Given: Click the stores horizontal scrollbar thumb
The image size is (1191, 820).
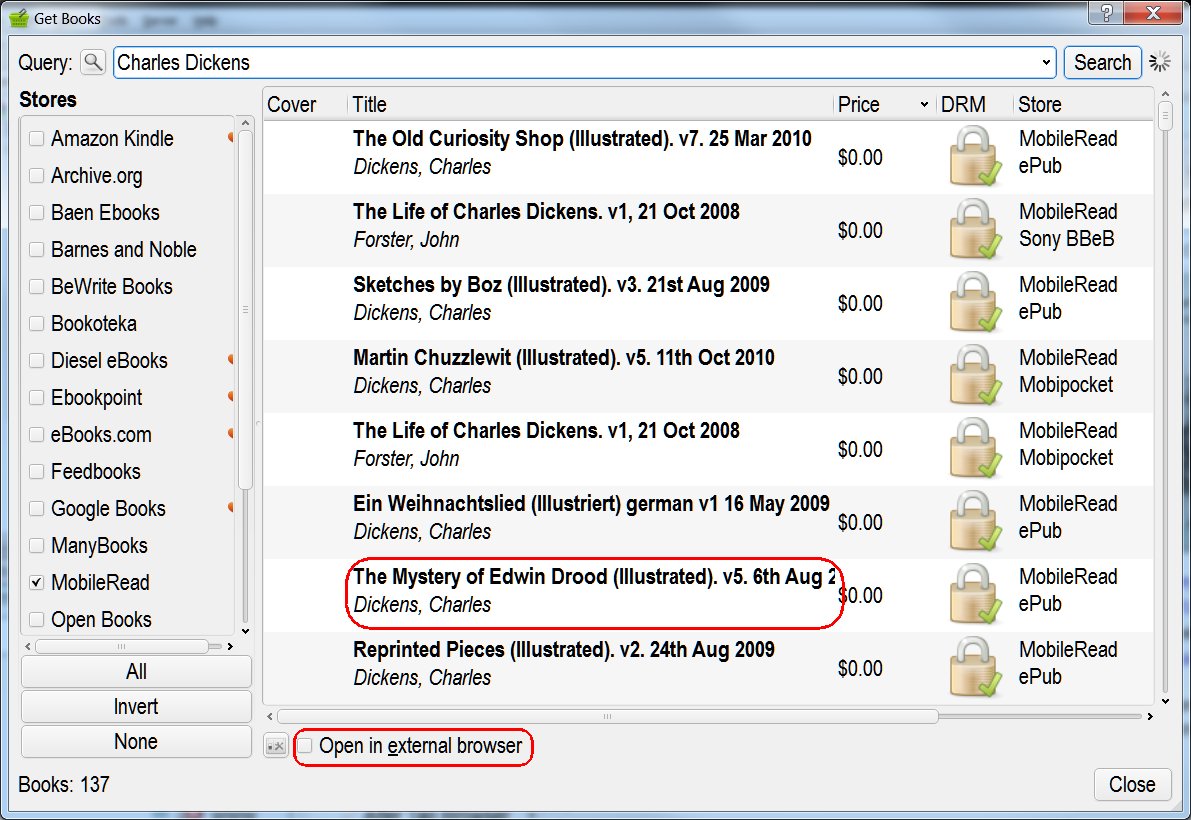Looking at the screenshot, I should pyautogui.click(x=122, y=646).
